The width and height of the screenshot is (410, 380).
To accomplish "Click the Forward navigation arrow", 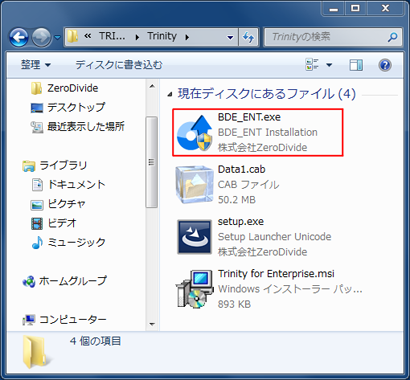I will (41, 37).
